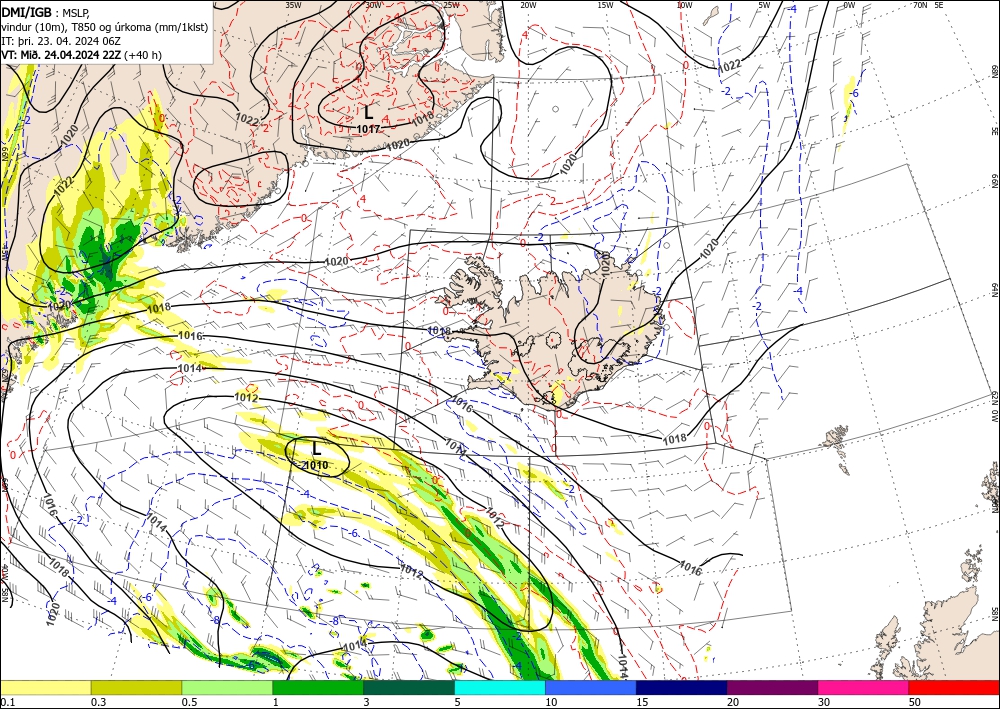This screenshot has height=709, width=1000.
Task: Click the legend value '50'
Action: tap(915, 702)
